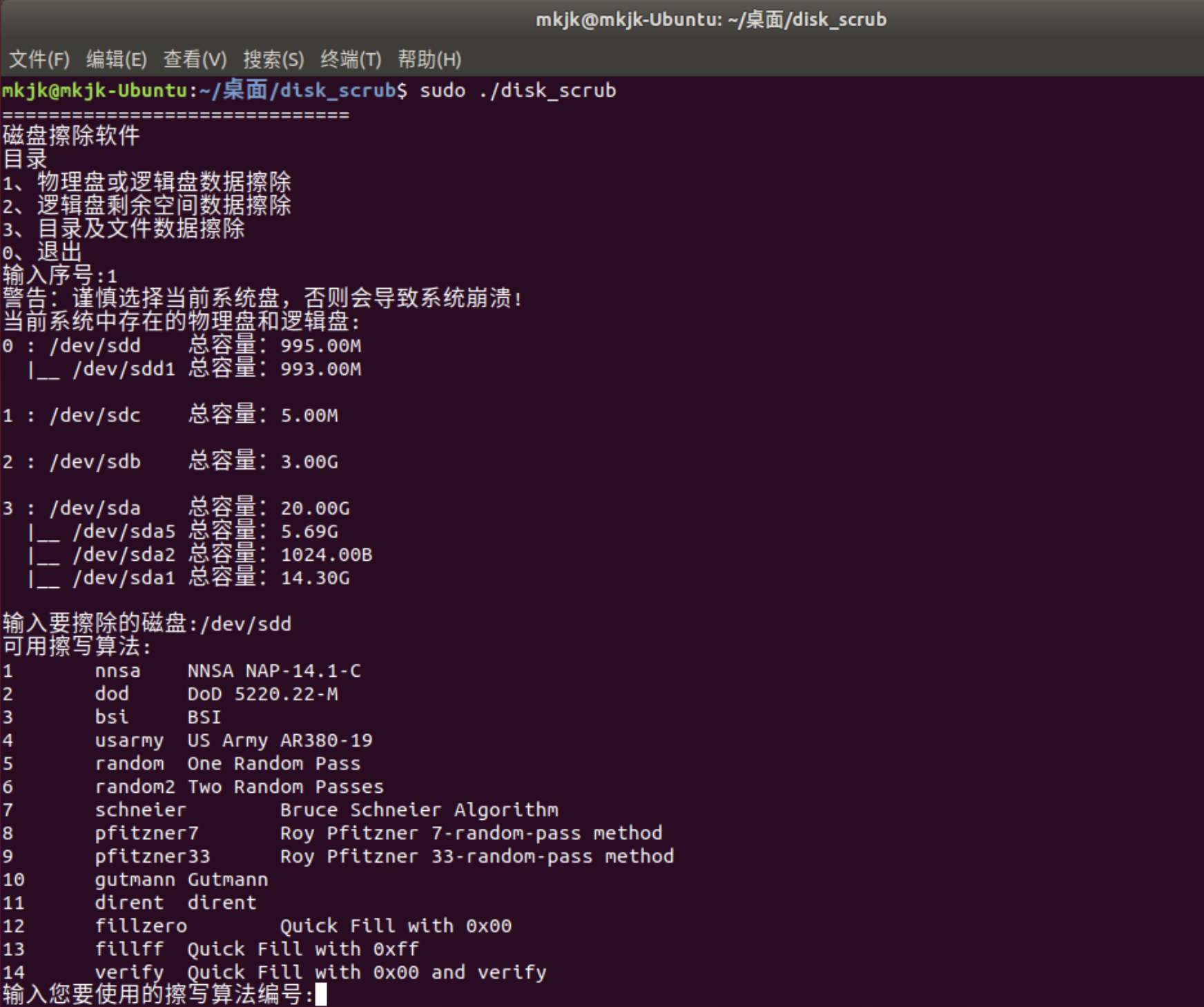Click menu line 2、逻辑盘剩余空间数据擦除
Screen dimensions: 1204x1007
[147, 206]
